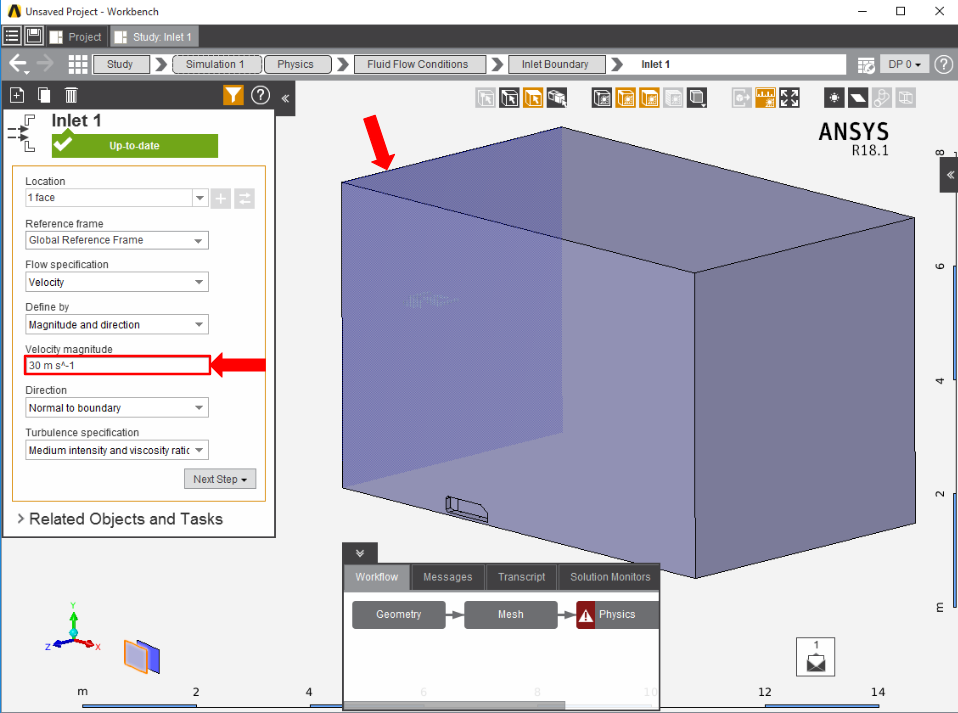The image size is (958, 713).
Task: Click the Mesh workflow step
Action: [511, 615]
